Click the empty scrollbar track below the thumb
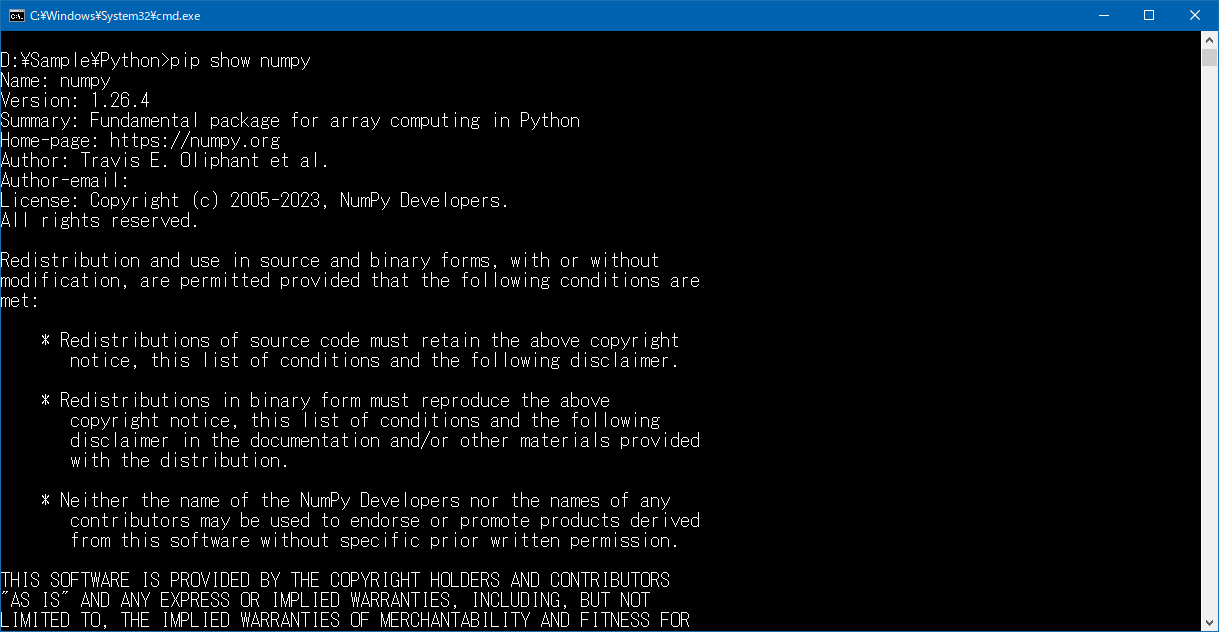 tap(1209, 350)
